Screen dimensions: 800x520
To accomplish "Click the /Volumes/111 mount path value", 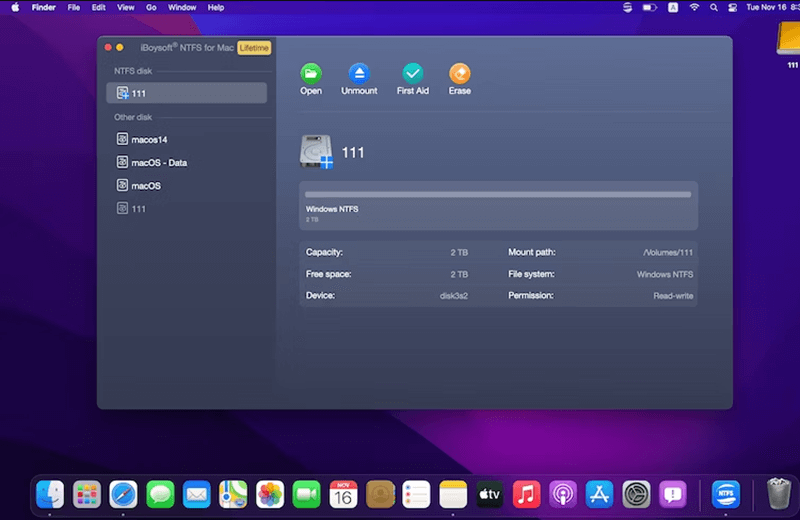I will coord(668,252).
